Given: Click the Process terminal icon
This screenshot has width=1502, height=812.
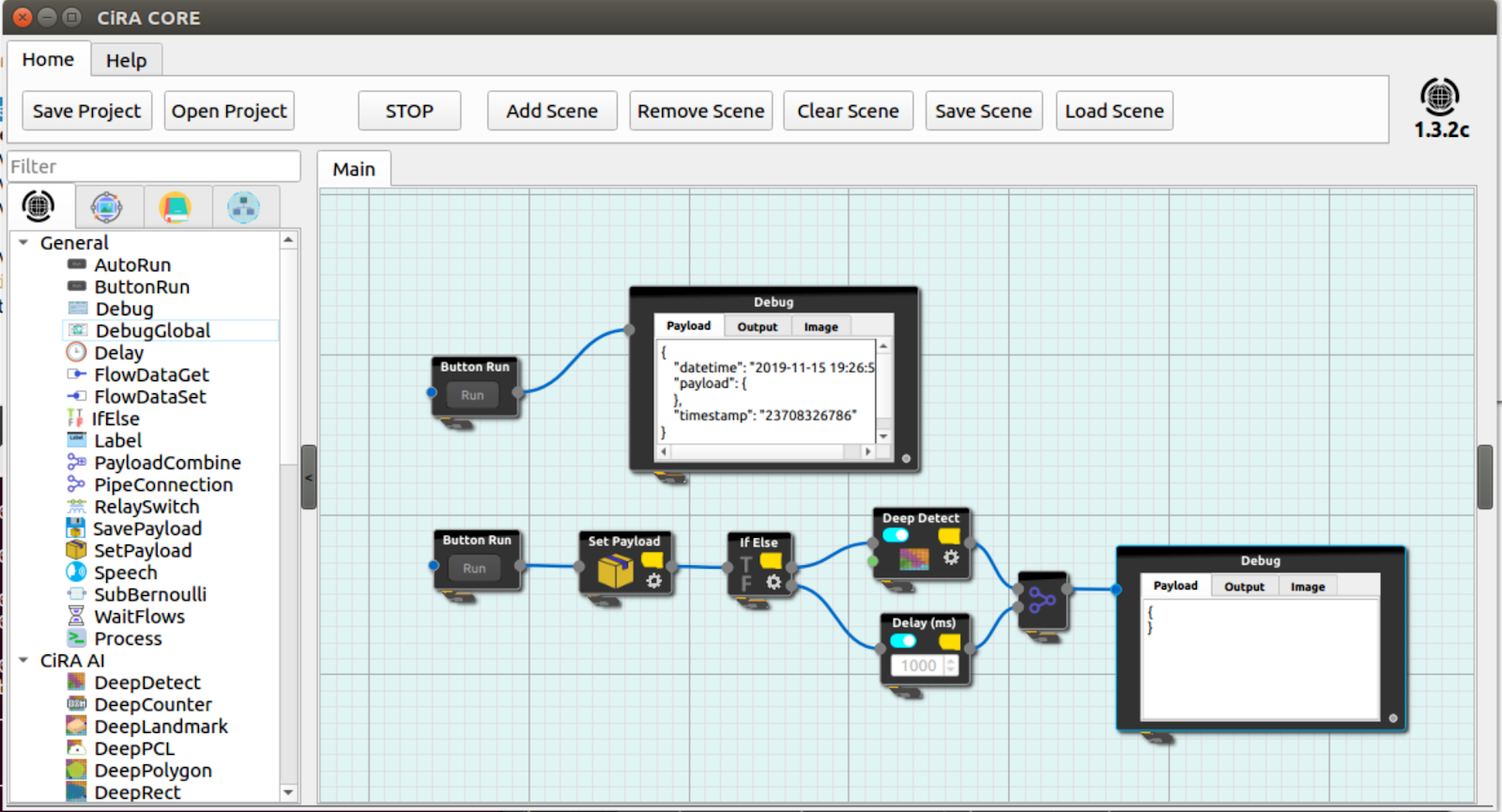Looking at the screenshot, I should coord(77,638).
